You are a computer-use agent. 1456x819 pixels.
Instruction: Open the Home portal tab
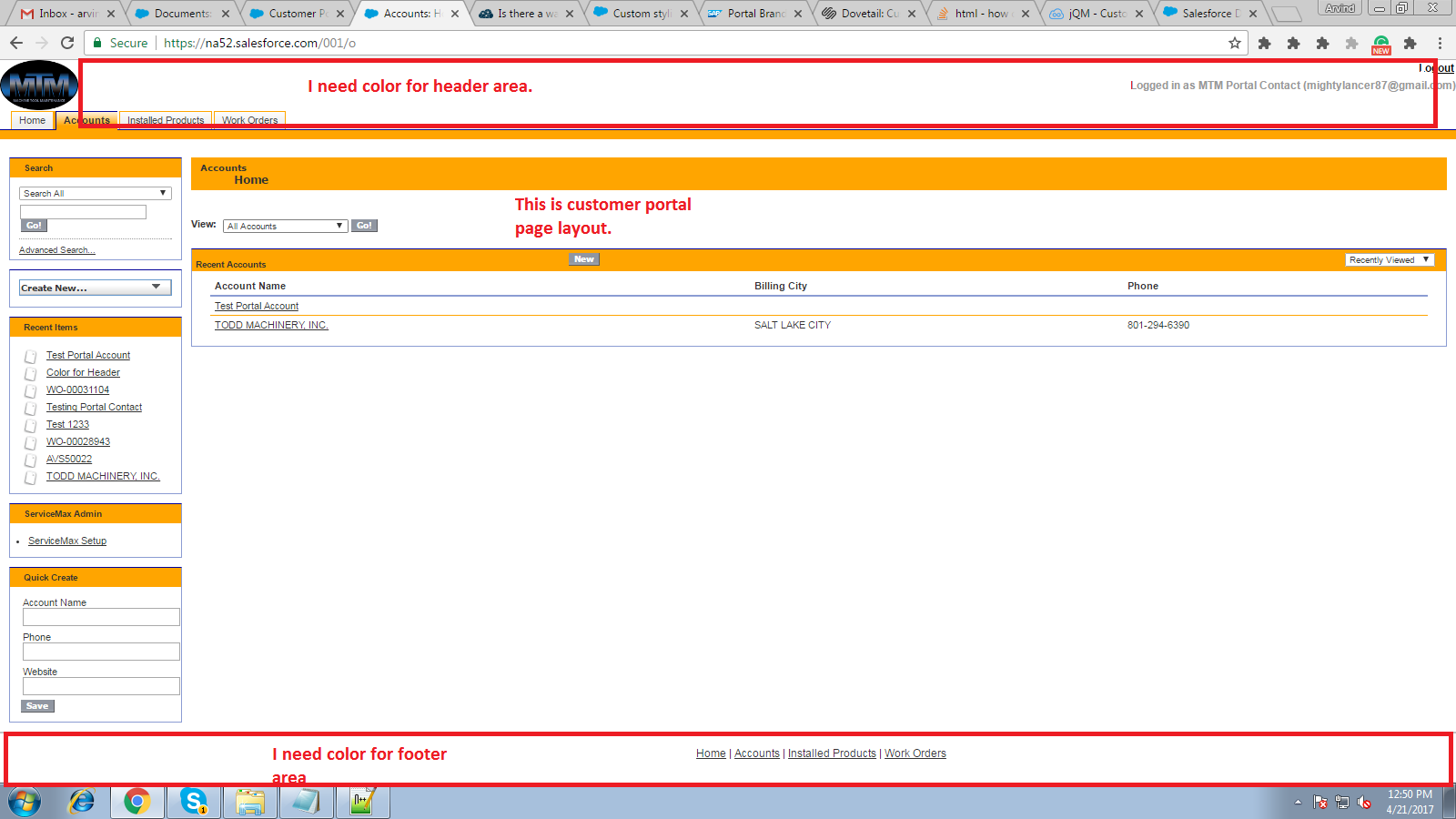coord(32,120)
